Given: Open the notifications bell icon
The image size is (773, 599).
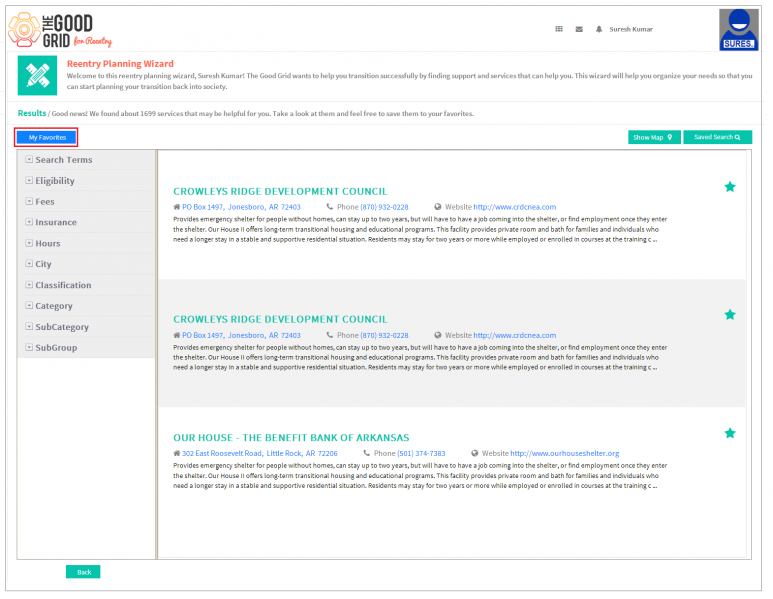Looking at the screenshot, I should (x=598, y=29).
